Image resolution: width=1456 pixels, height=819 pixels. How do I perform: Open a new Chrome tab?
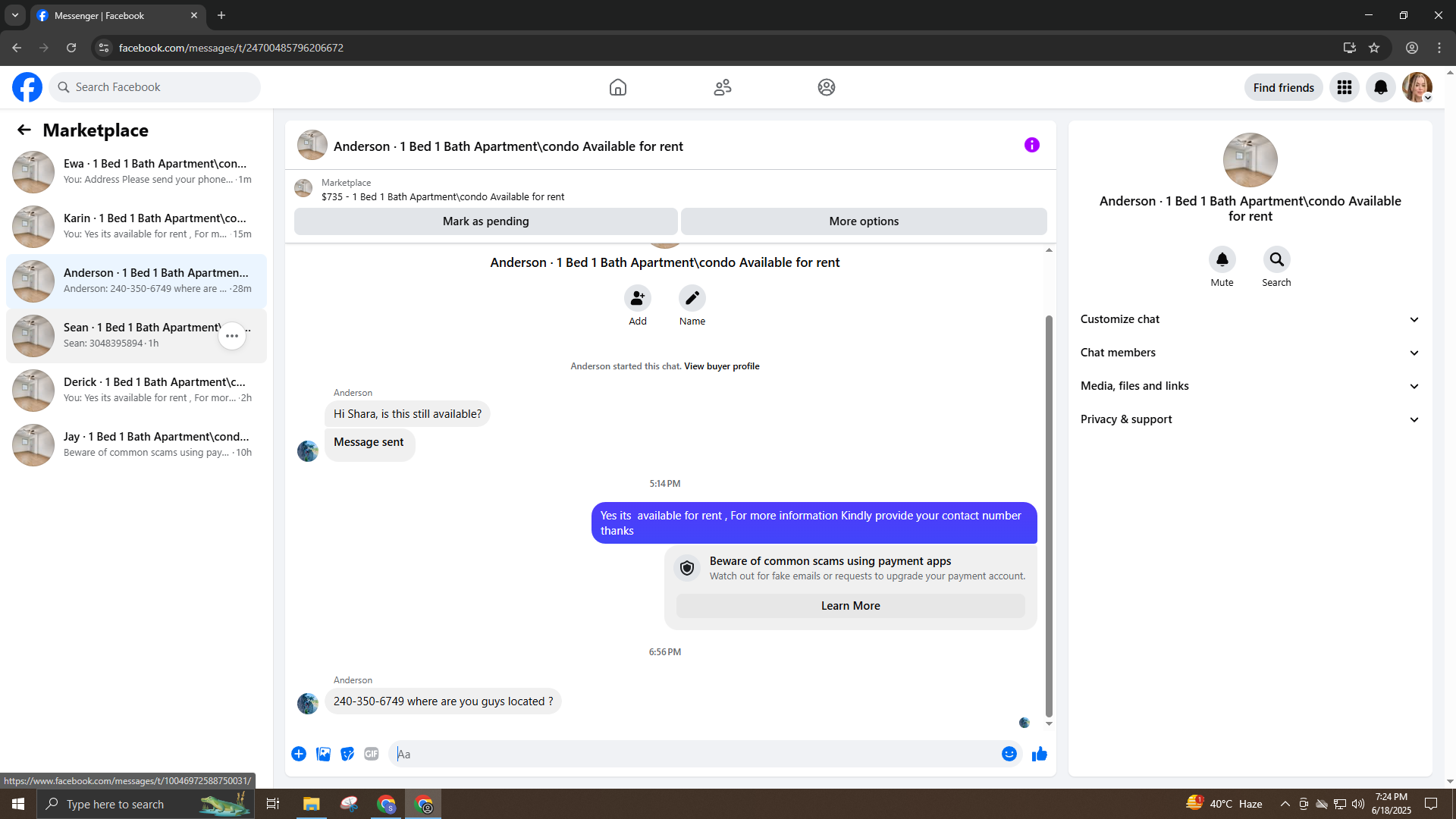(221, 15)
